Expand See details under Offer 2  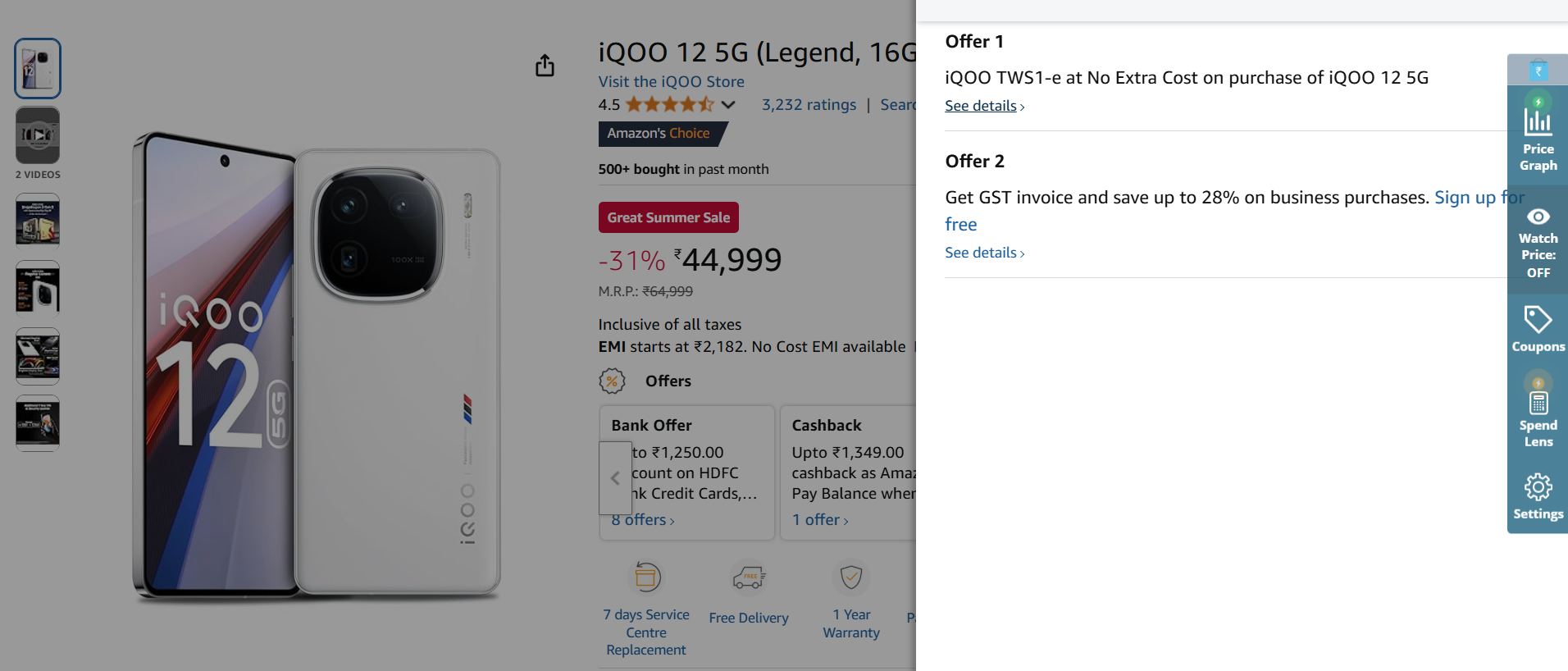[984, 253]
